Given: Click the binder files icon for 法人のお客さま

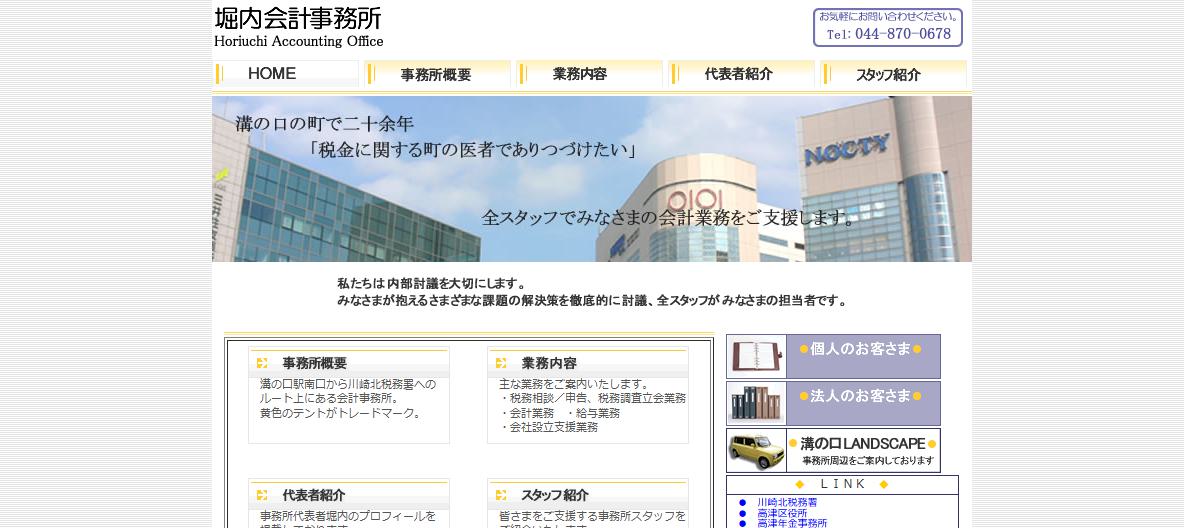Looking at the screenshot, I should click(x=757, y=403).
